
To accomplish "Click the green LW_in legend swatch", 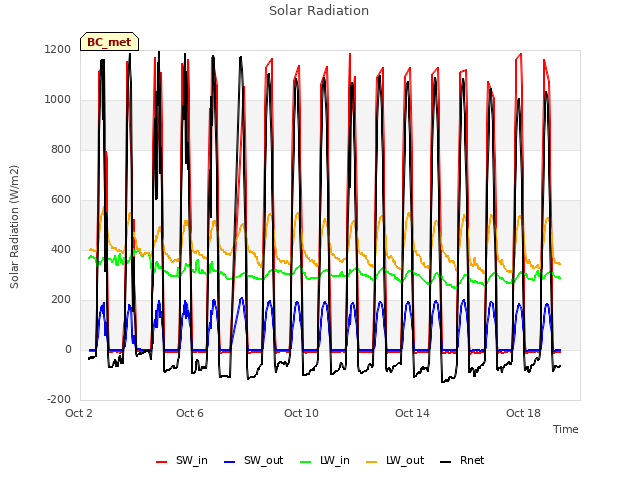I will pyautogui.click(x=306, y=462).
